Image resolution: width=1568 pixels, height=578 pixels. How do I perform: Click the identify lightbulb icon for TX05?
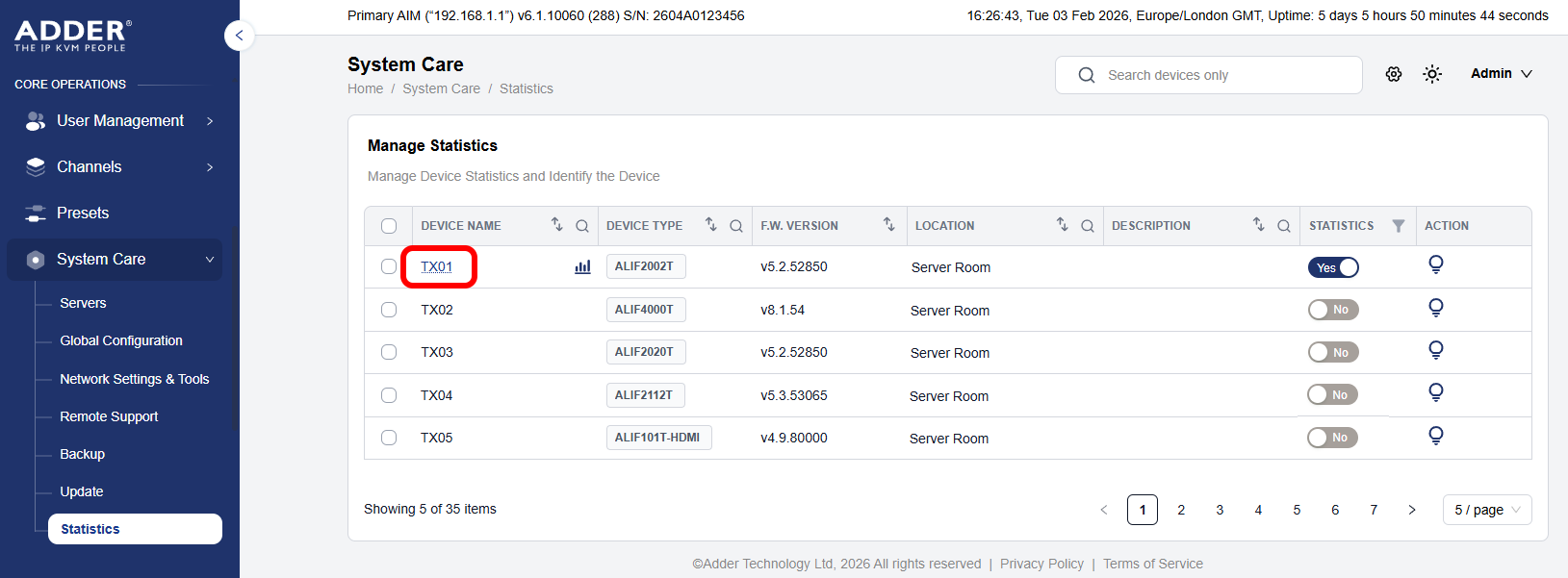1435,437
